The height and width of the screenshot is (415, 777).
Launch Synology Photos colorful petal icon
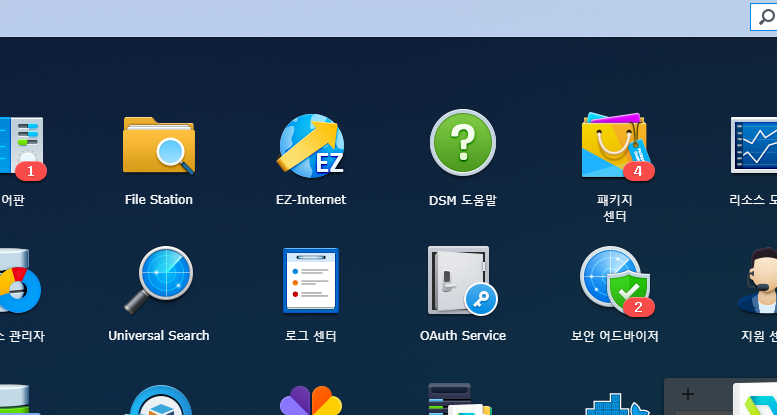click(311, 402)
